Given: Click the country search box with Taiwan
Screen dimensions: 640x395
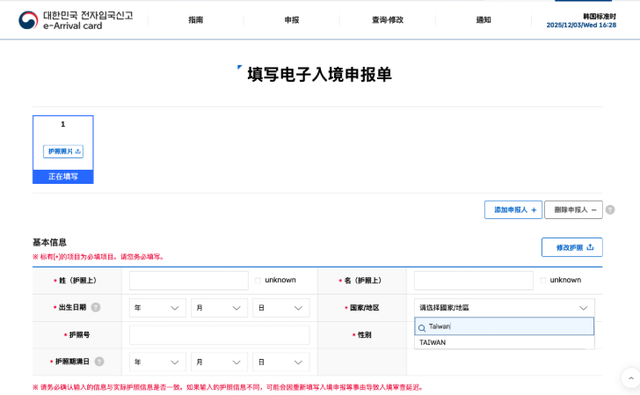Looking at the screenshot, I should point(504,326).
